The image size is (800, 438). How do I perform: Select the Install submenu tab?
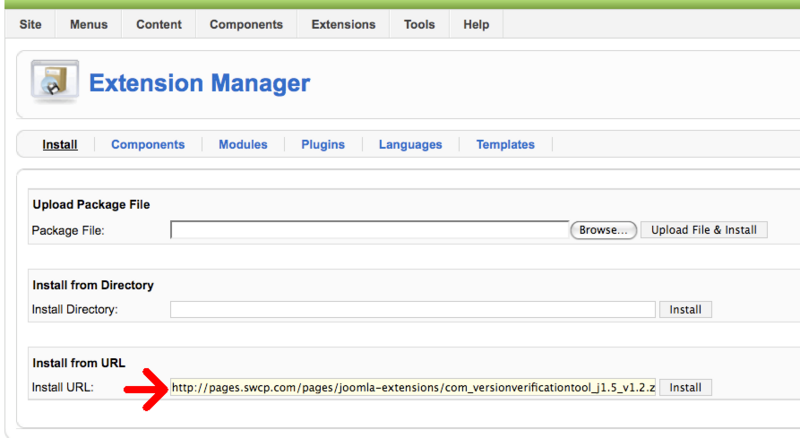pos(60,144)
